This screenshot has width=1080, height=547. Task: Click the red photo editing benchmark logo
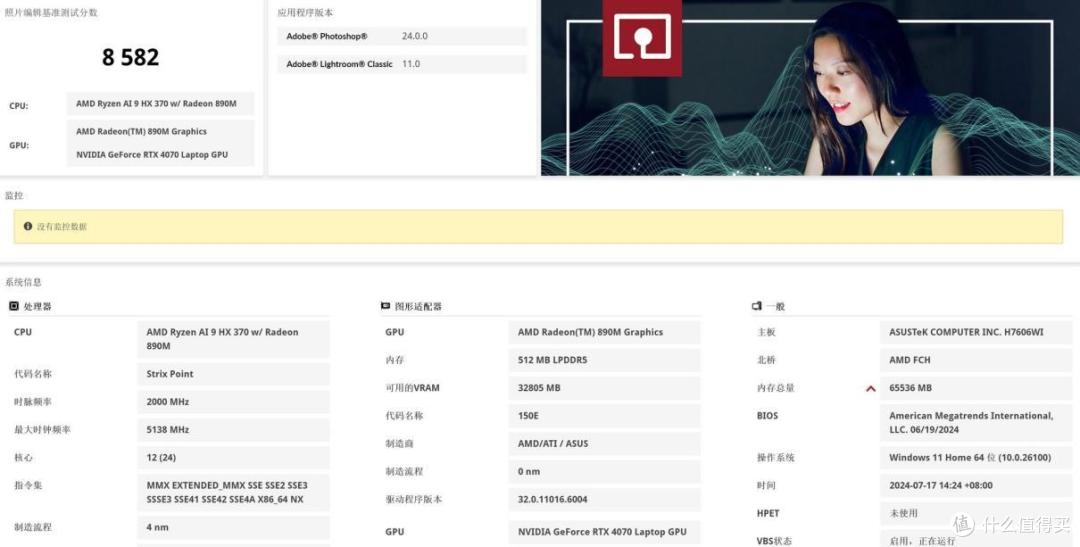tap(642, 37)
